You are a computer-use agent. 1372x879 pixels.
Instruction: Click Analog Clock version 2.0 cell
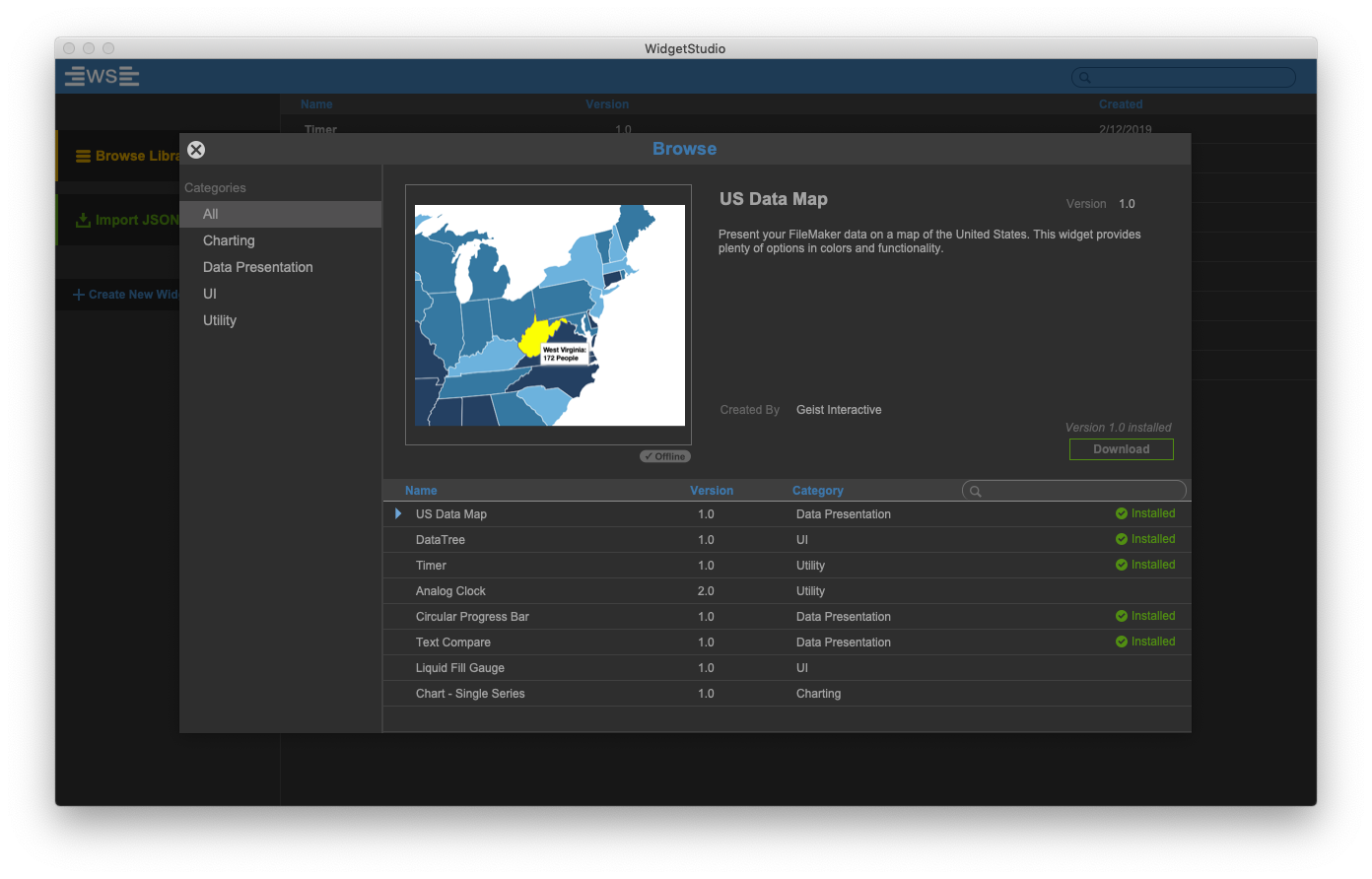coord(706,591)
